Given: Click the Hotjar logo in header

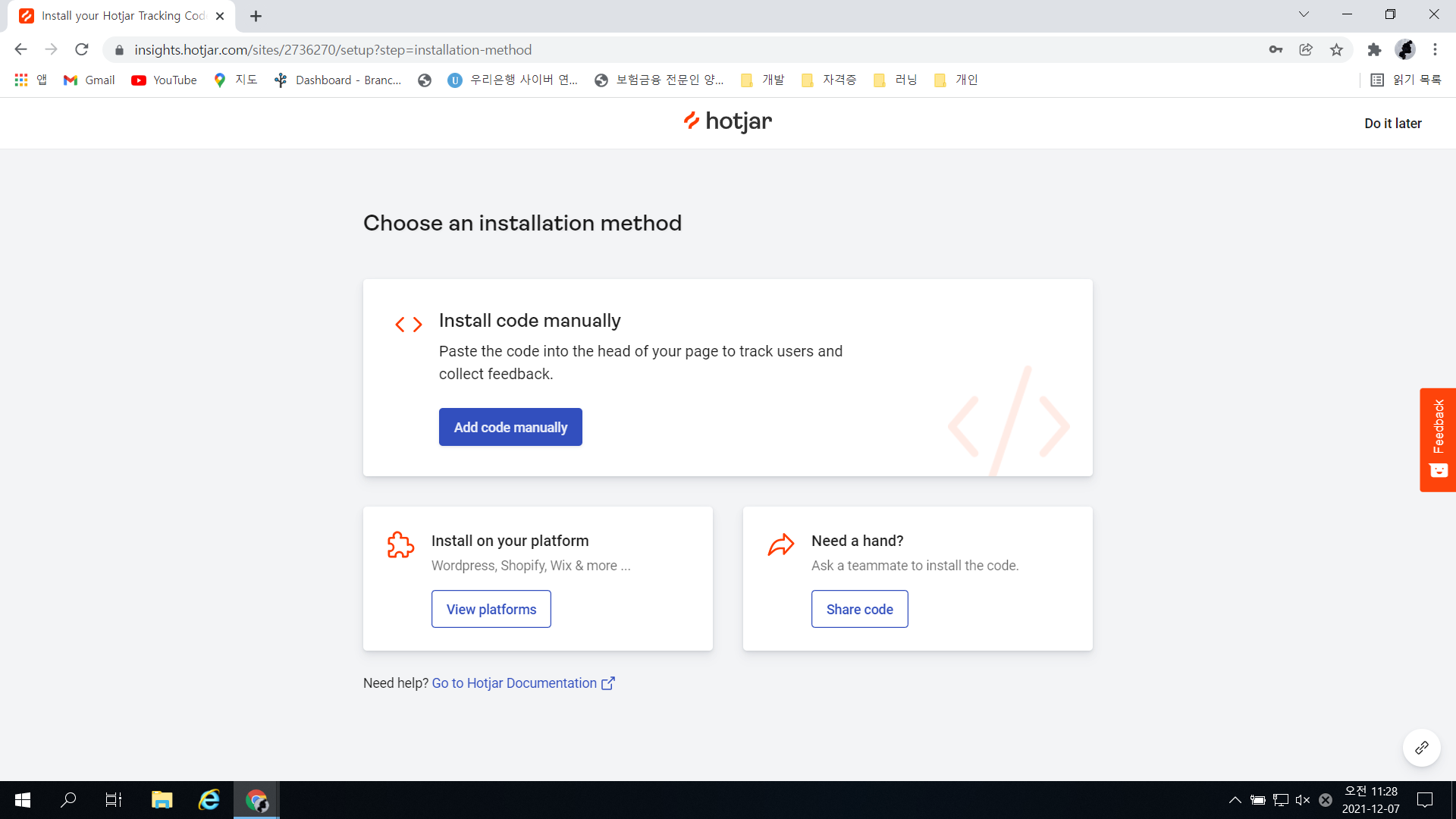Looking at the screenshot, I should pyautogui.click(x=727, y=121).
